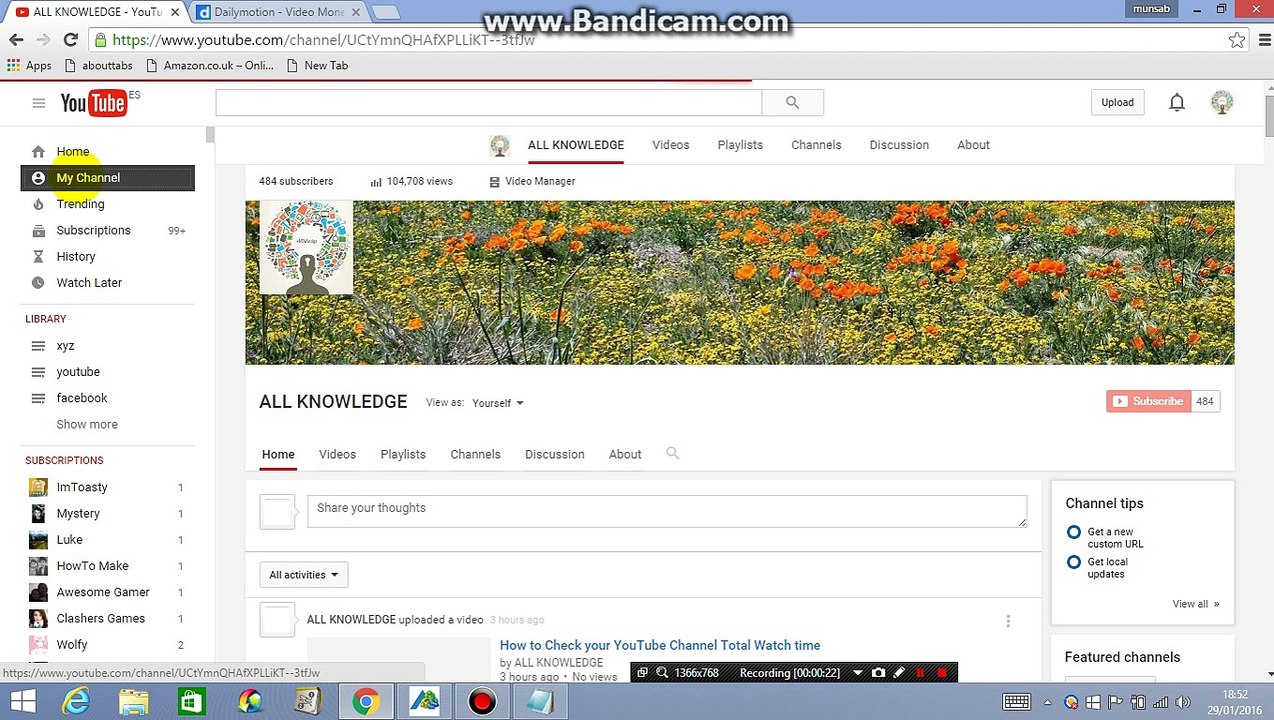The height and width of the screenshot is (720, 1274).
Task: Click the Windows Start button
Action: coord(22,702)
